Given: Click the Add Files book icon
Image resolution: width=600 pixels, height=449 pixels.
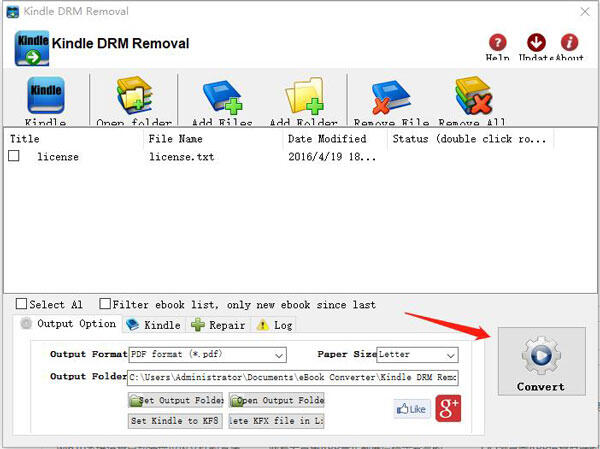Looking at the screenshot, I should click(x=222, y=96).
